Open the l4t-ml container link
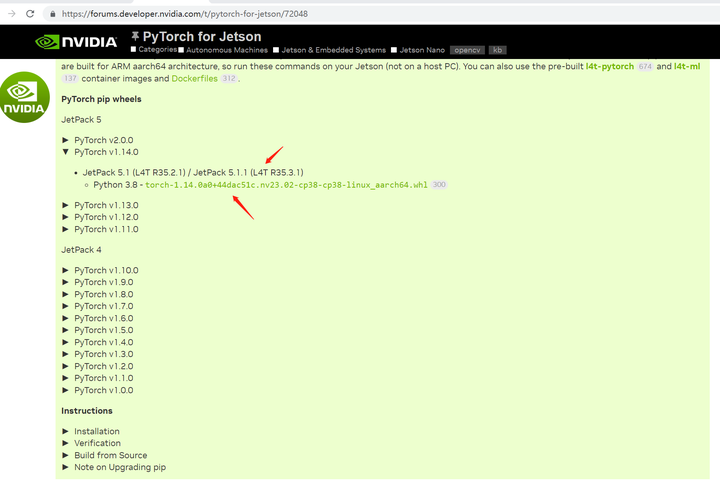Image resolution: width=720 pixels, height=491 pixels. 687,66
